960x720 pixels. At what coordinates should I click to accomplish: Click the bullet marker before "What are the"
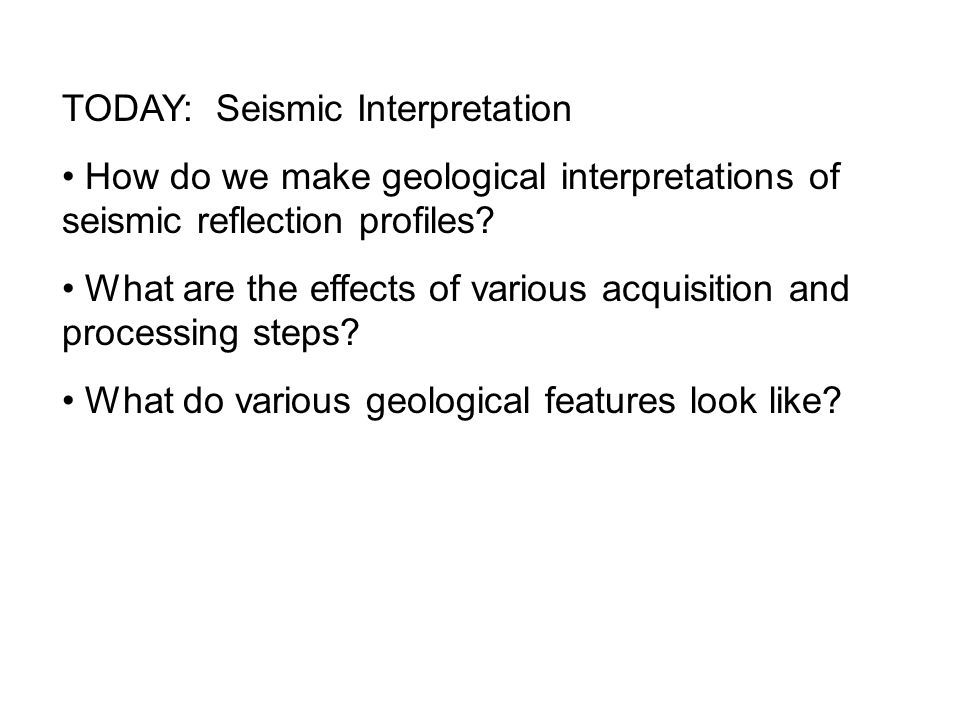pyautogui.click(x=68, y=290)
